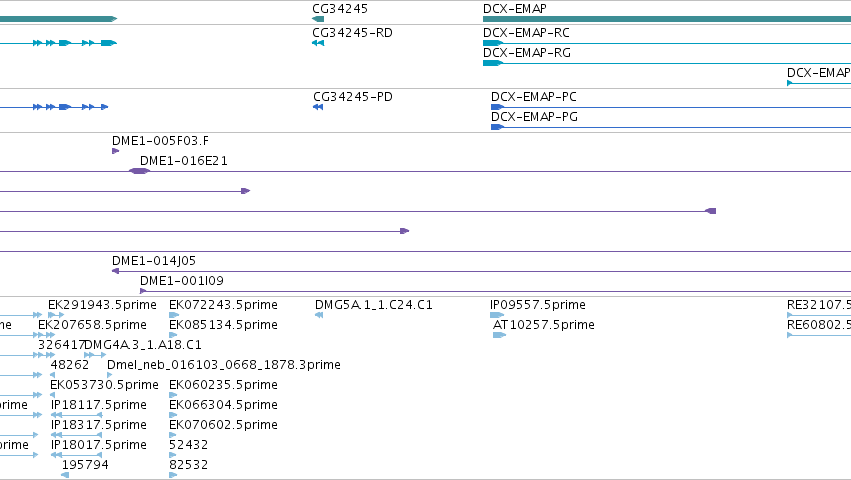This screenshot has height=480, width=851.
Task: Click the CG34245-PD protein label
Action: [353, 97]
